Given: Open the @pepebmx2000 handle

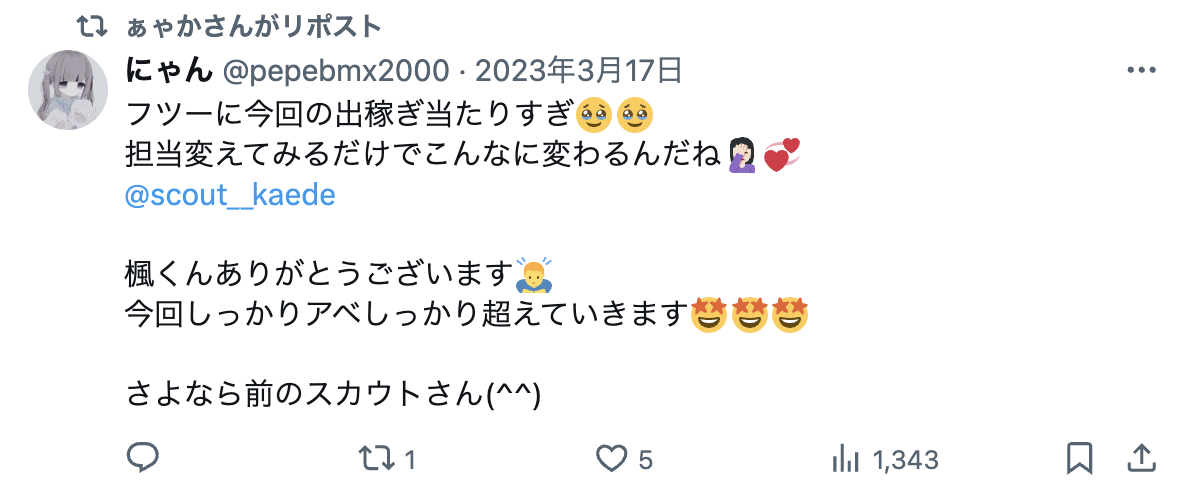Looking at the screenshot, I should coord(335,71).
